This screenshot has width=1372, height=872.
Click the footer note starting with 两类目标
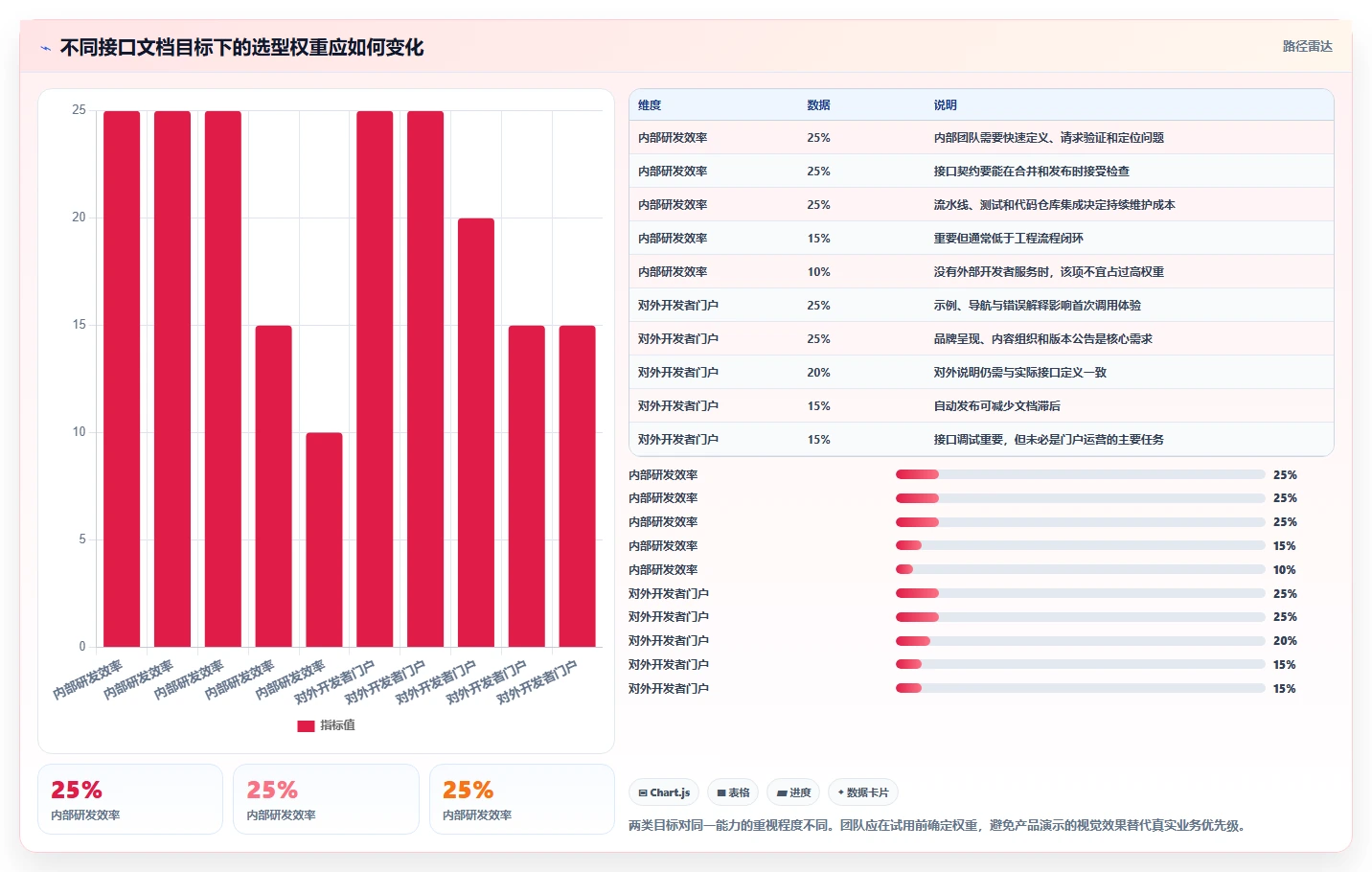pos(939,825)
